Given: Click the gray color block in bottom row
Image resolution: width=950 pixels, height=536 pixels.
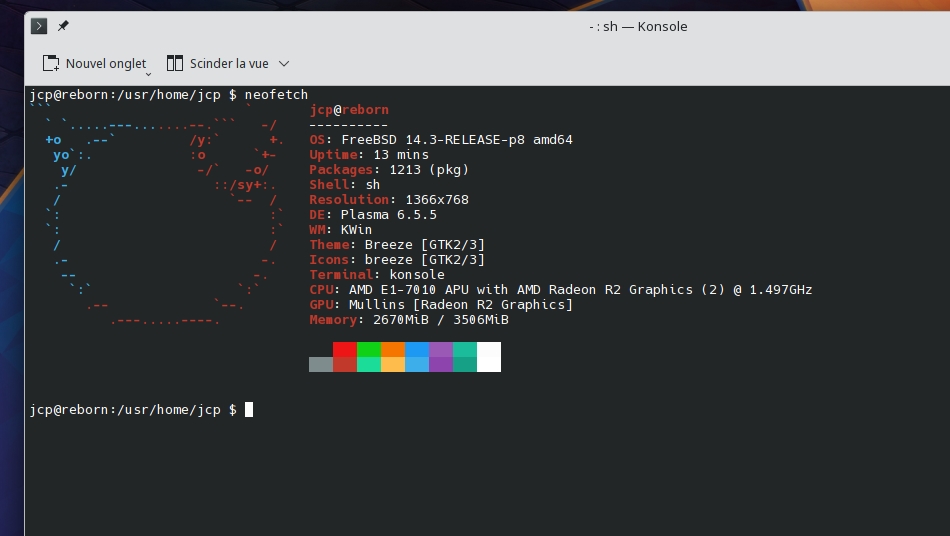Looking at the screenshot, I should coord(321,365).
